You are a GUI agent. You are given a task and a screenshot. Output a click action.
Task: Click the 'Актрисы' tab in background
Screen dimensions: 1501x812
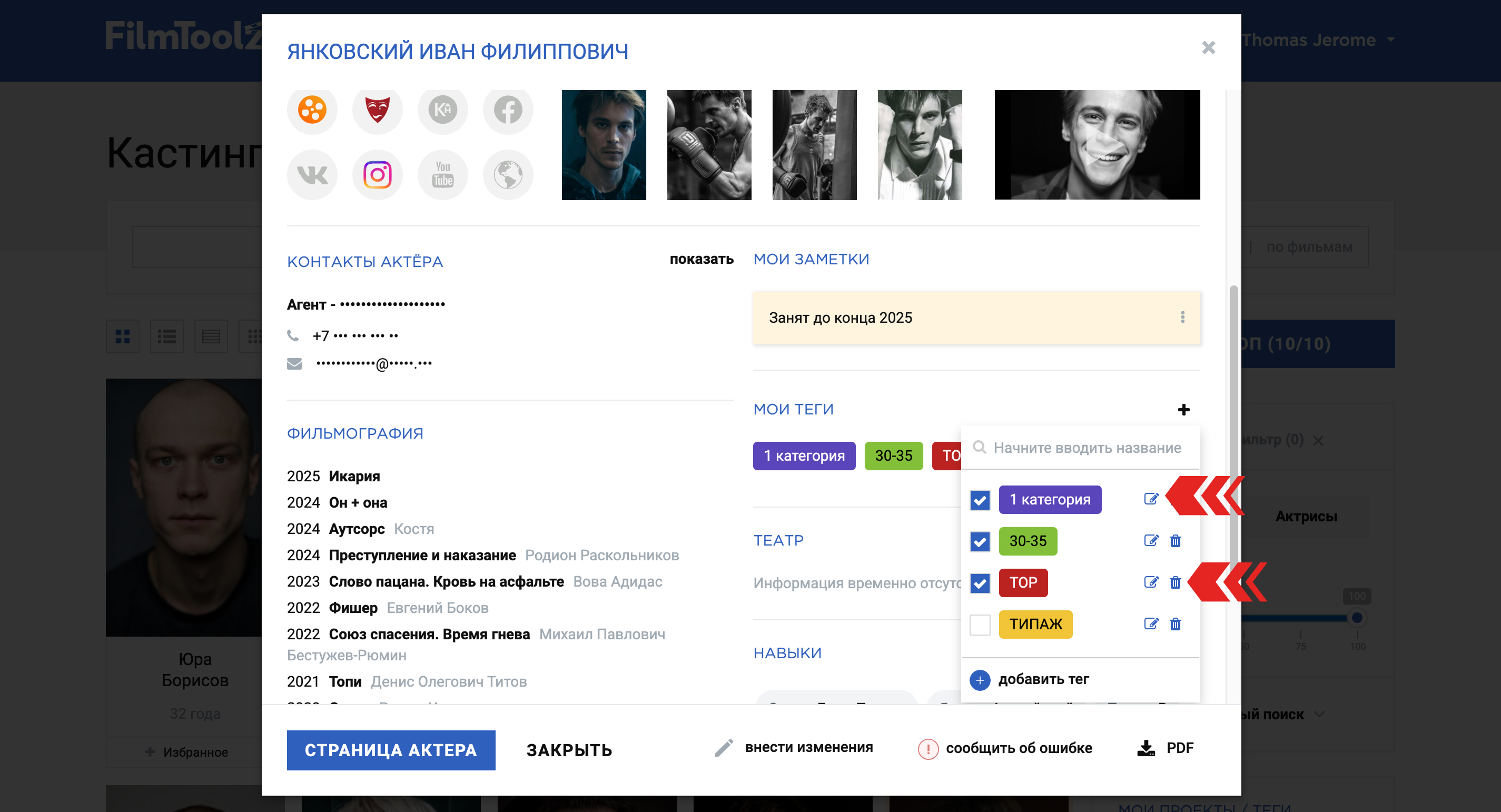pos(1306,516)
